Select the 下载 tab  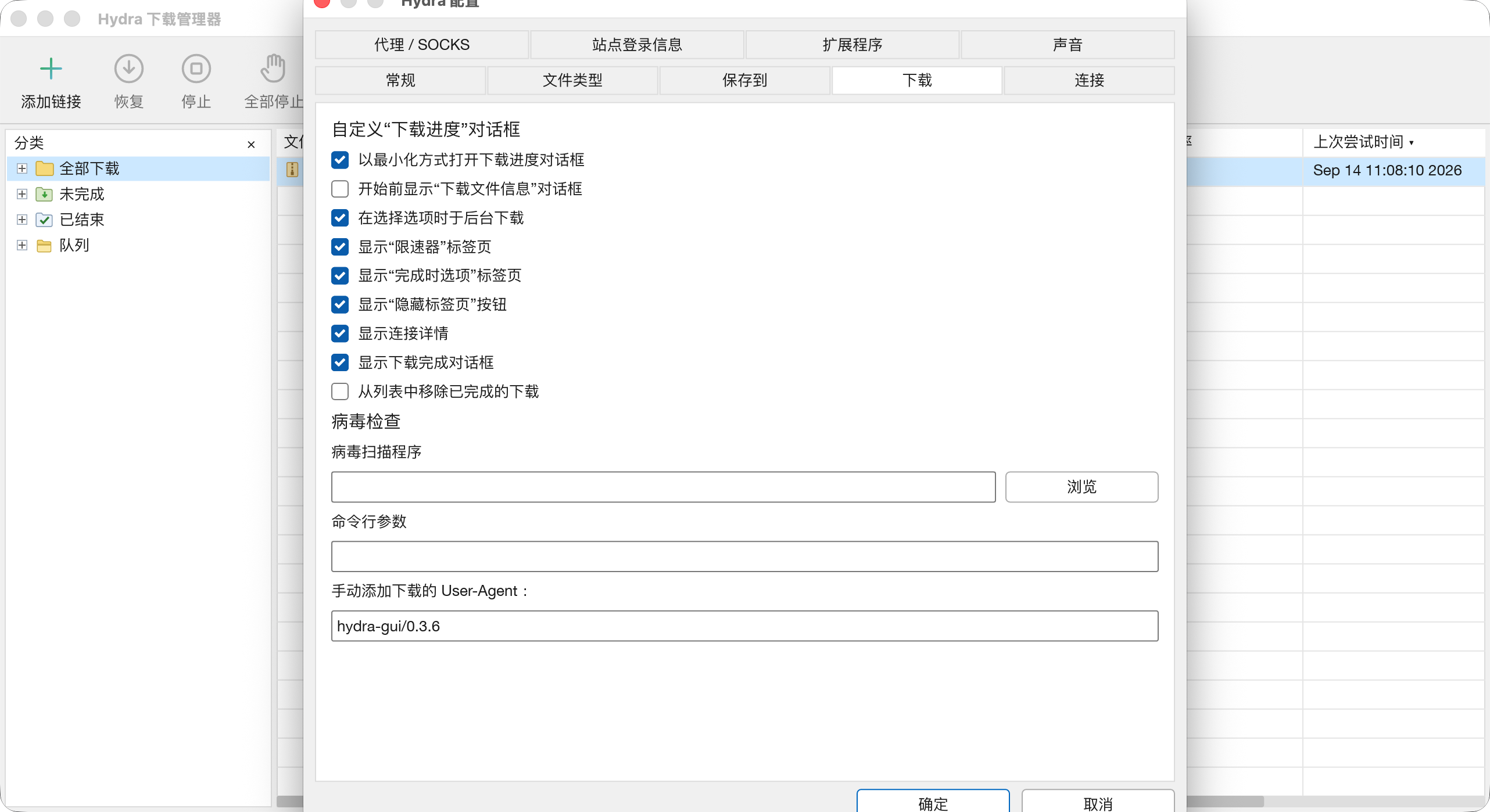[917, 80]
